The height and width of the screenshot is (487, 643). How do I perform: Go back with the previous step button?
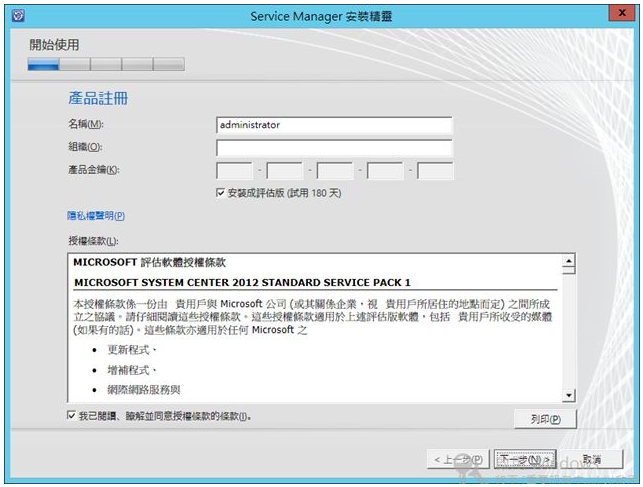(458, 460)
